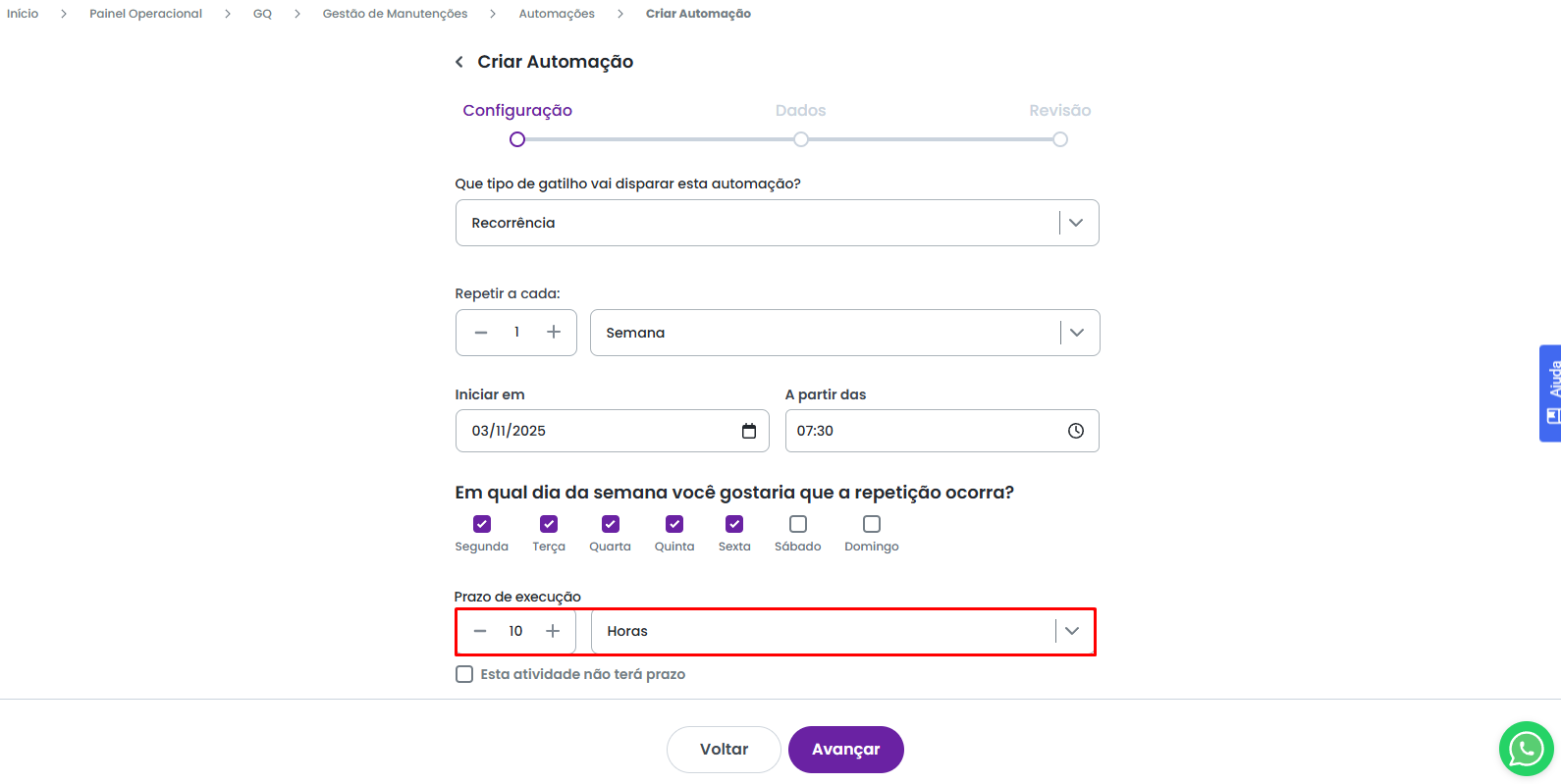
Task: Enable the Sábado checkbox
Action: pos(798,524)
